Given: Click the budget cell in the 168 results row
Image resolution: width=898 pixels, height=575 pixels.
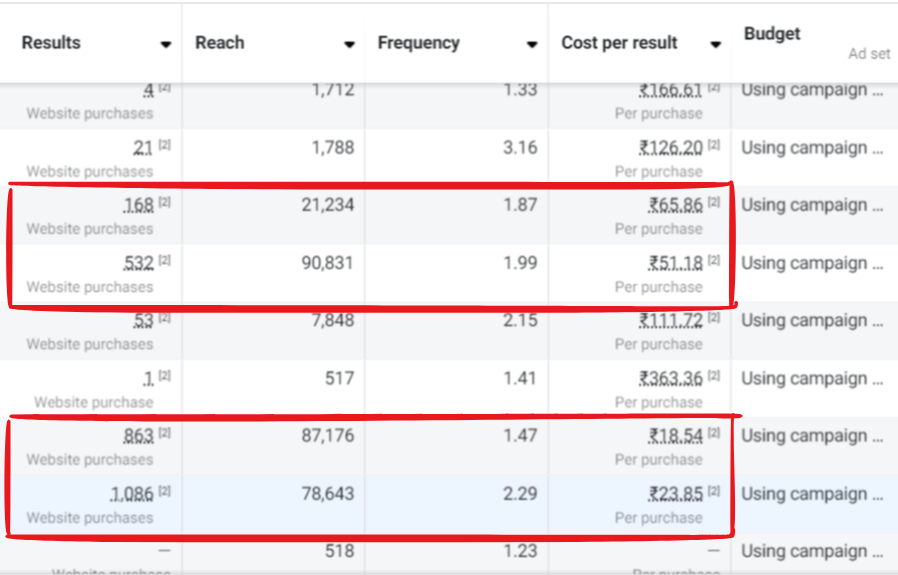Looking at the screenshot, I should pyautogui.click(x=812, y=205).
